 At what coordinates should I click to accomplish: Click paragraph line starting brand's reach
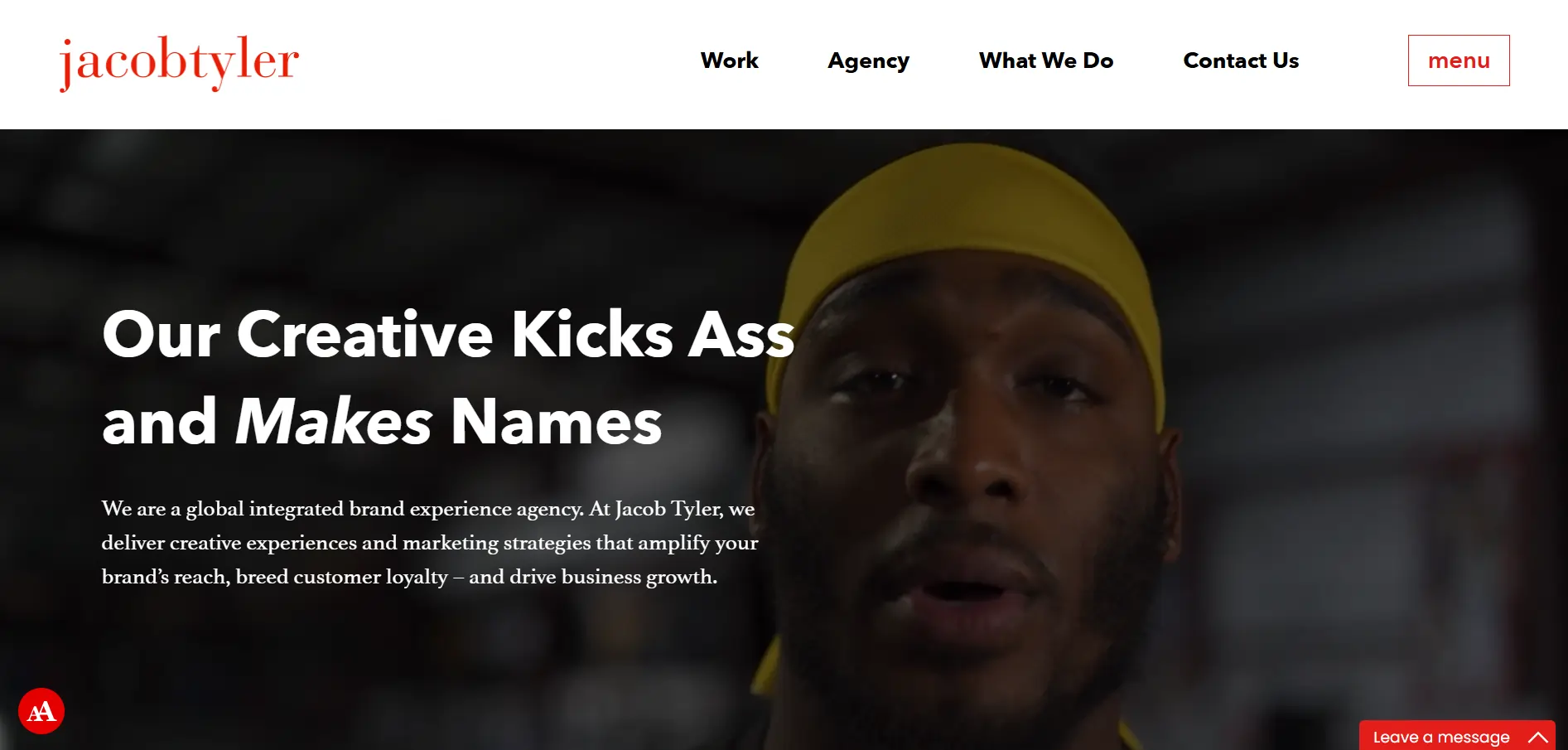point(409,577)
